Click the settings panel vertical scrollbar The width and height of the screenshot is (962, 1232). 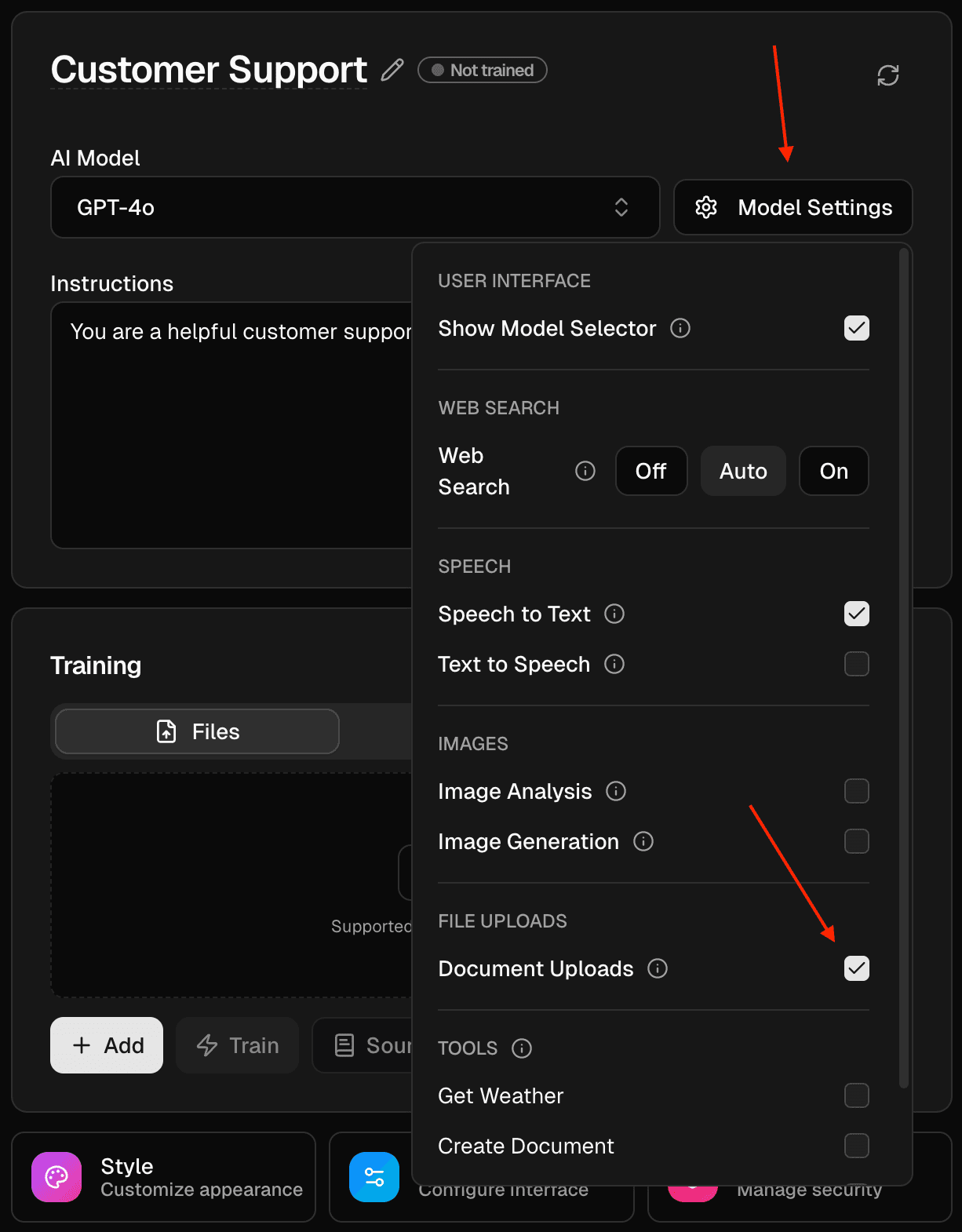click(x=903, y=668)
